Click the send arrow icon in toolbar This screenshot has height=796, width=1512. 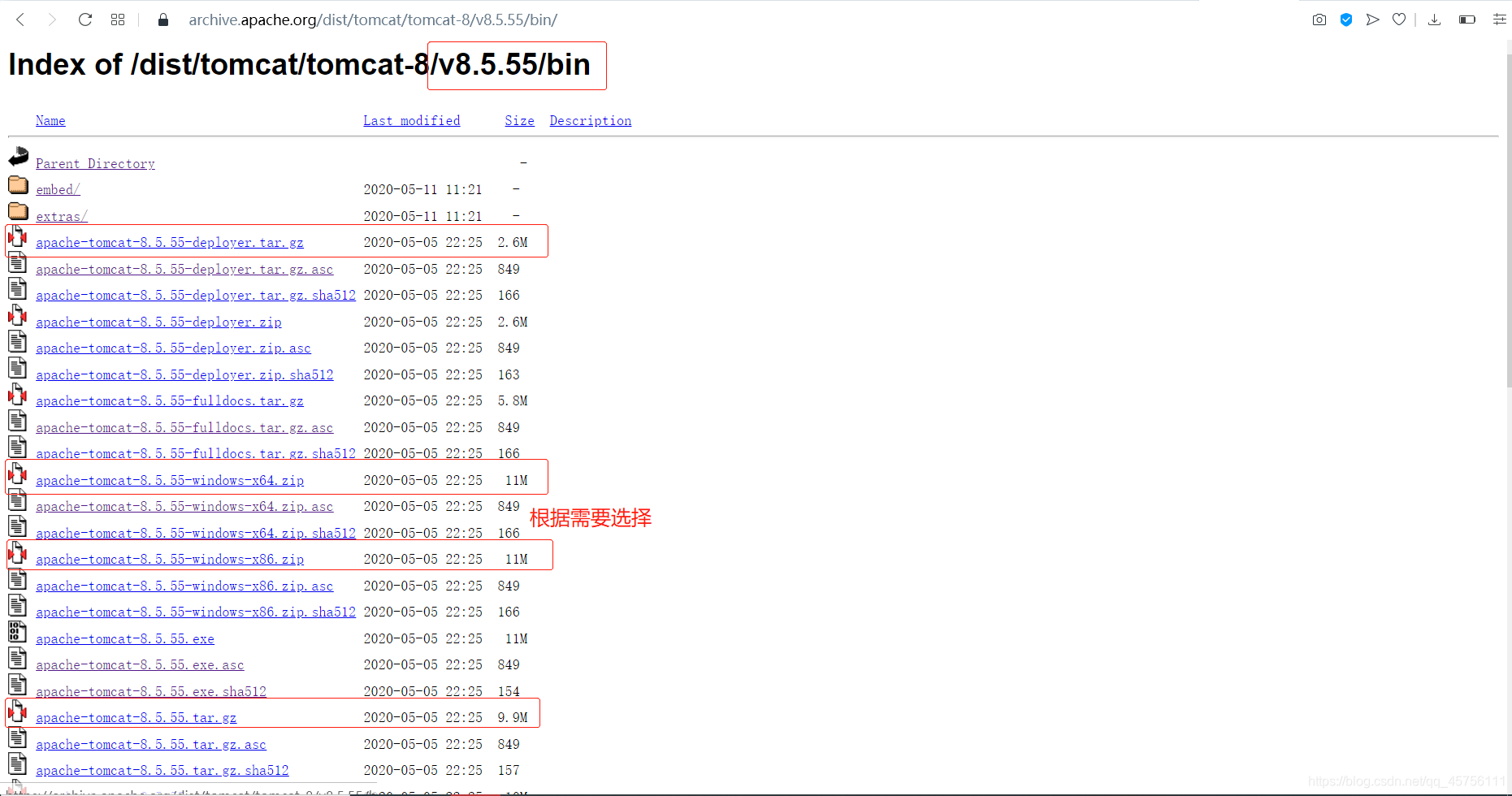click(1373, 19)
